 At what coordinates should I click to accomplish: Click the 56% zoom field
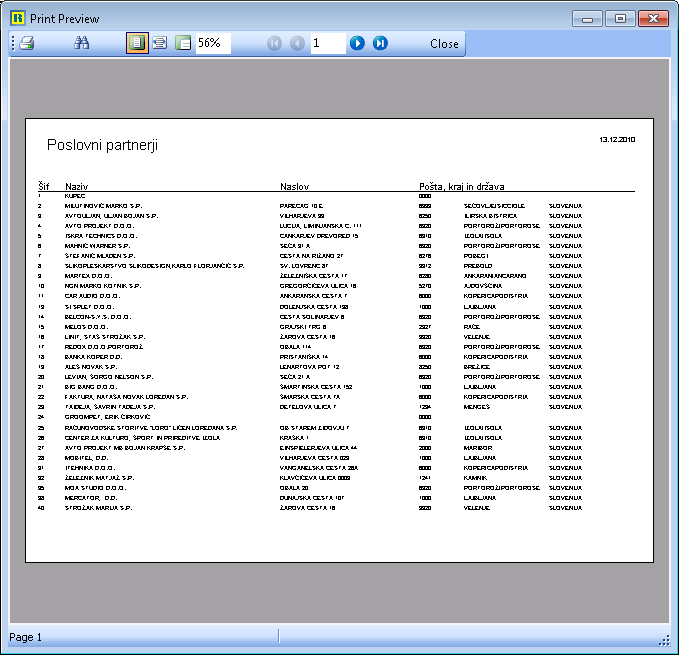(x=213, y=43)
